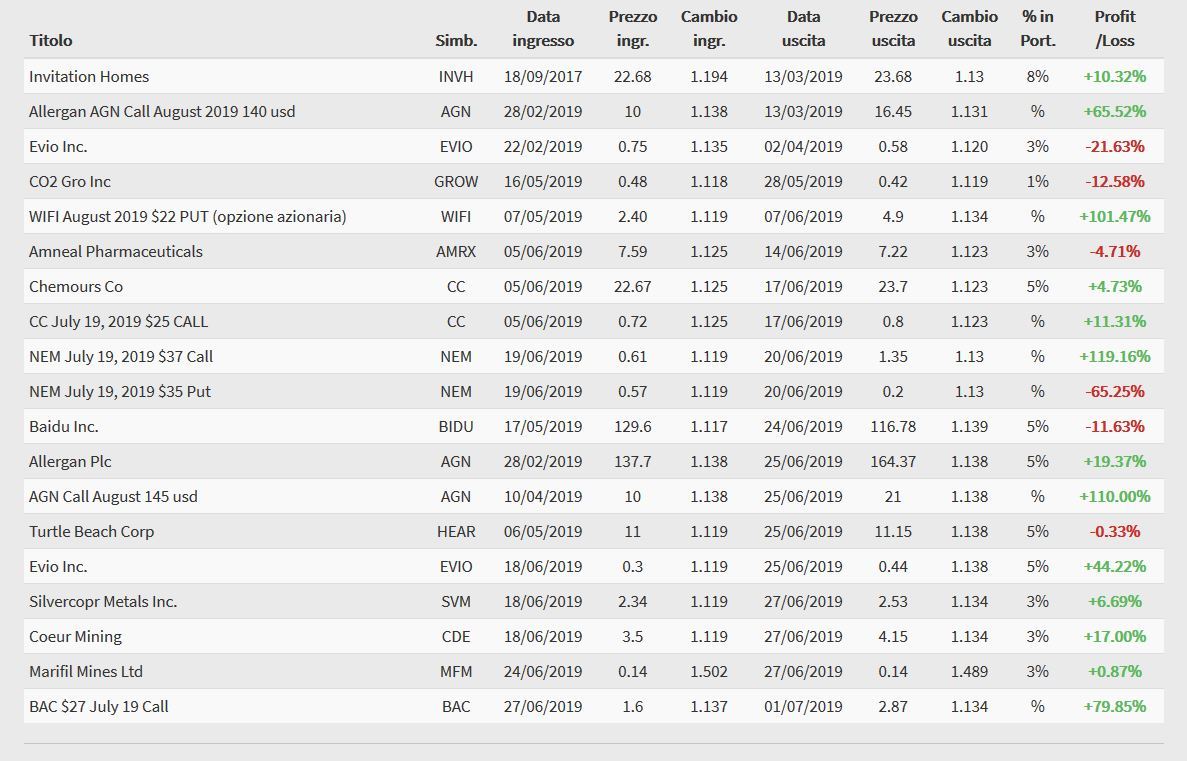The height and width of the screenshot is (761, 1187).
Task: Click the Cambio uscita column header
Action: (969, 29)
